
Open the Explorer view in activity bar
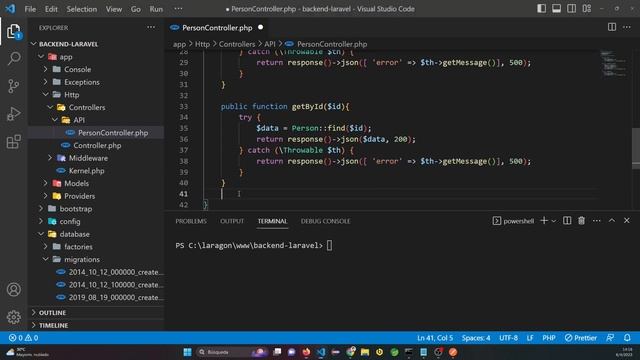(x=13, y=31)
